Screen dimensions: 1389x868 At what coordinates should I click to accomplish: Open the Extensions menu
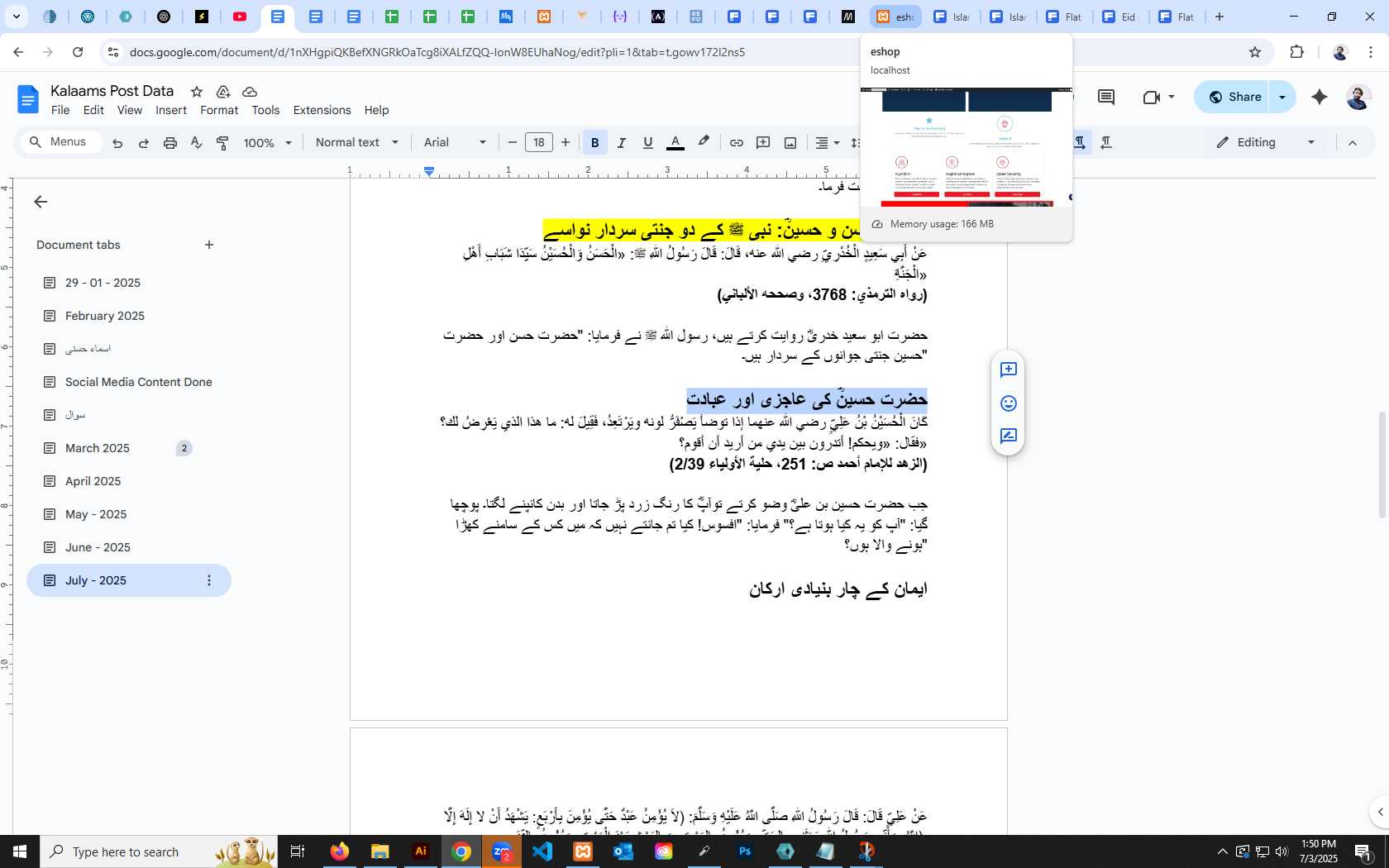pyautogui.click(x=322, y=110)
